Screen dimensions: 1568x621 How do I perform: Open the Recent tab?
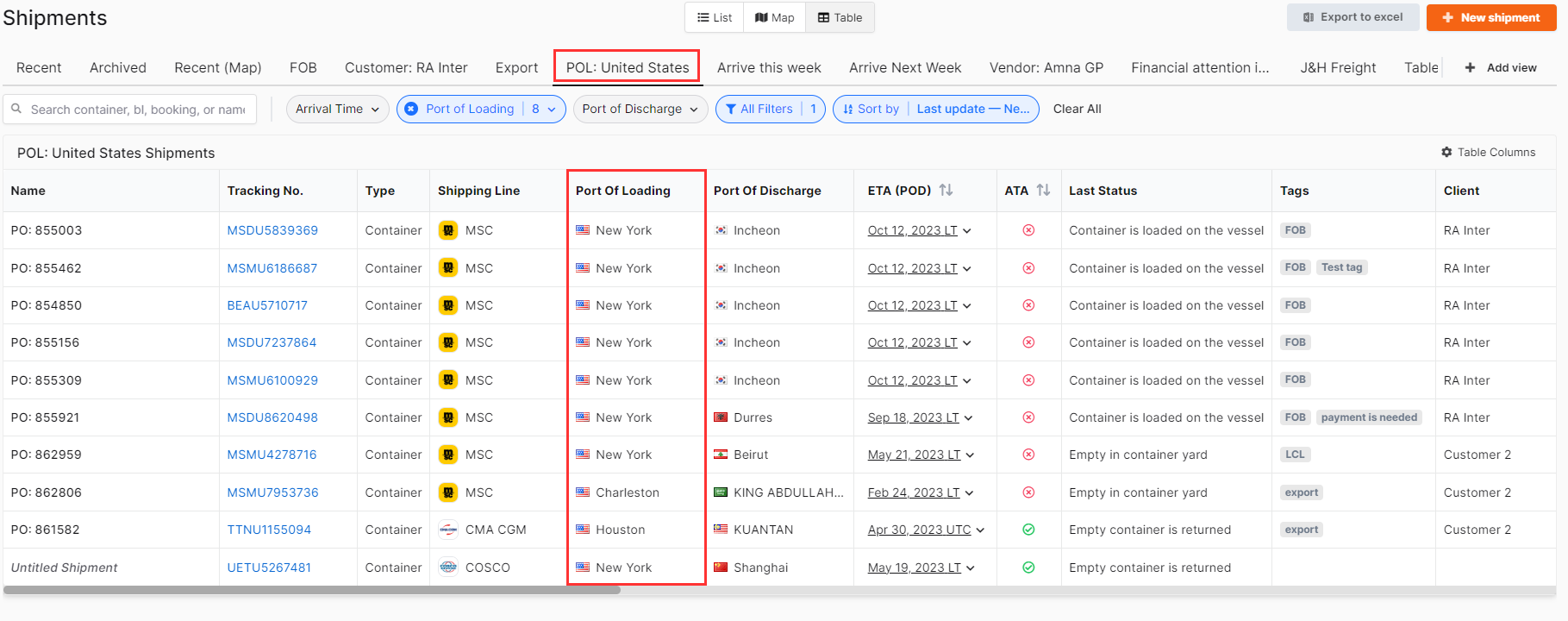(39, 67)
